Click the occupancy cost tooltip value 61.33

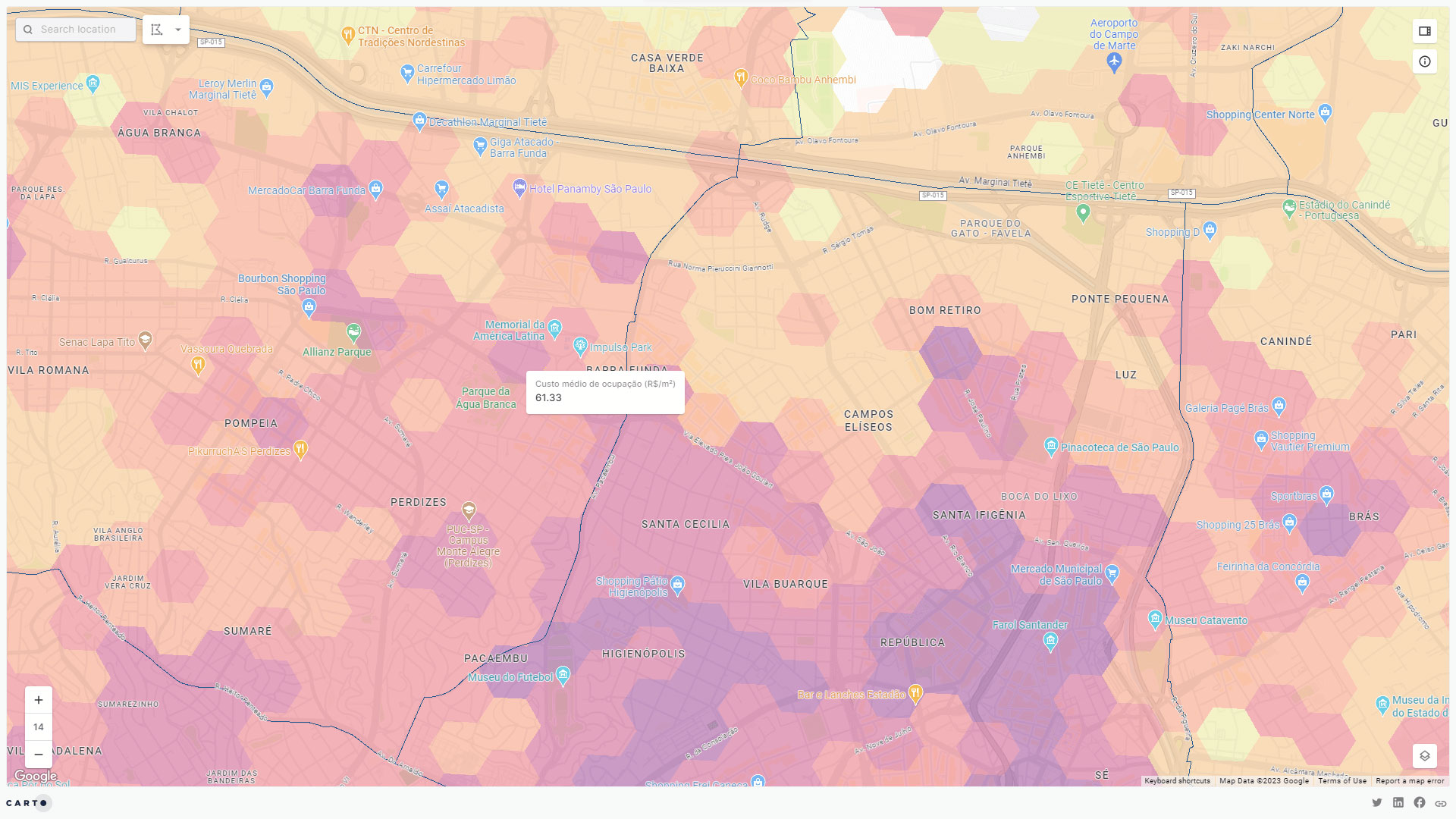[x=548, y=398]
